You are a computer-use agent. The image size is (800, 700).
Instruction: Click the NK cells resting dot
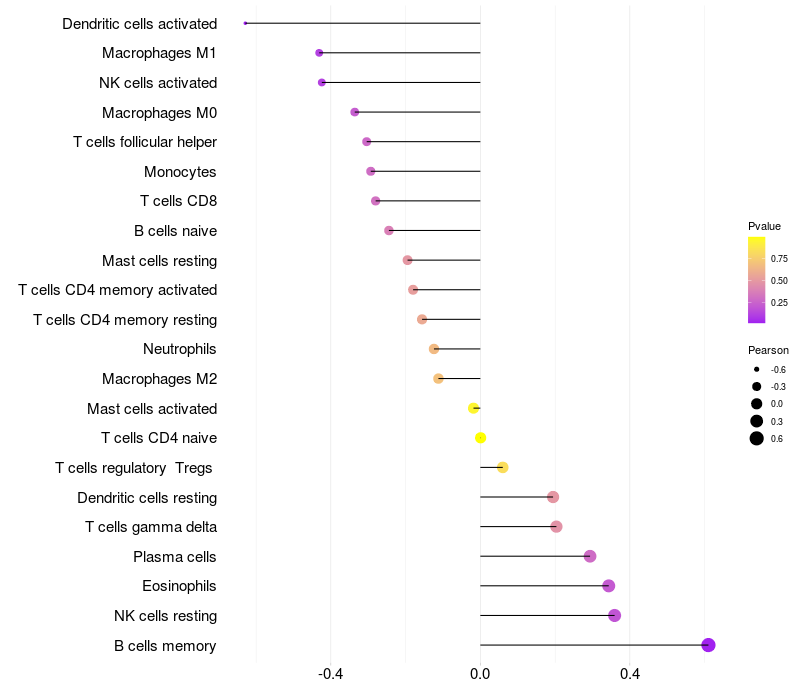614,615
